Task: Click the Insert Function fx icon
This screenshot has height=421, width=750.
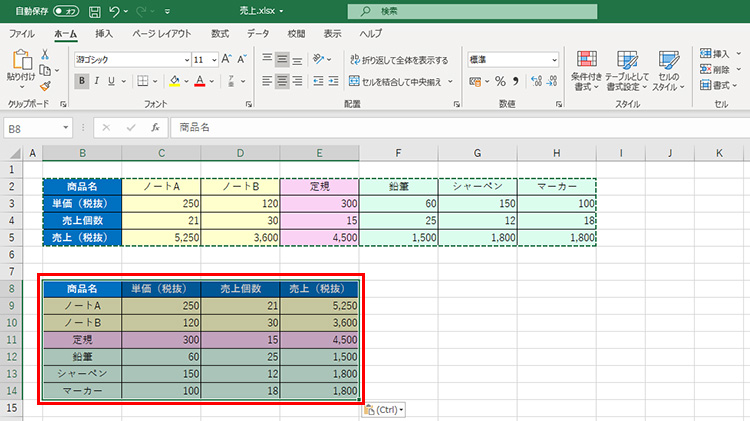Action: [x=155, y=128]
